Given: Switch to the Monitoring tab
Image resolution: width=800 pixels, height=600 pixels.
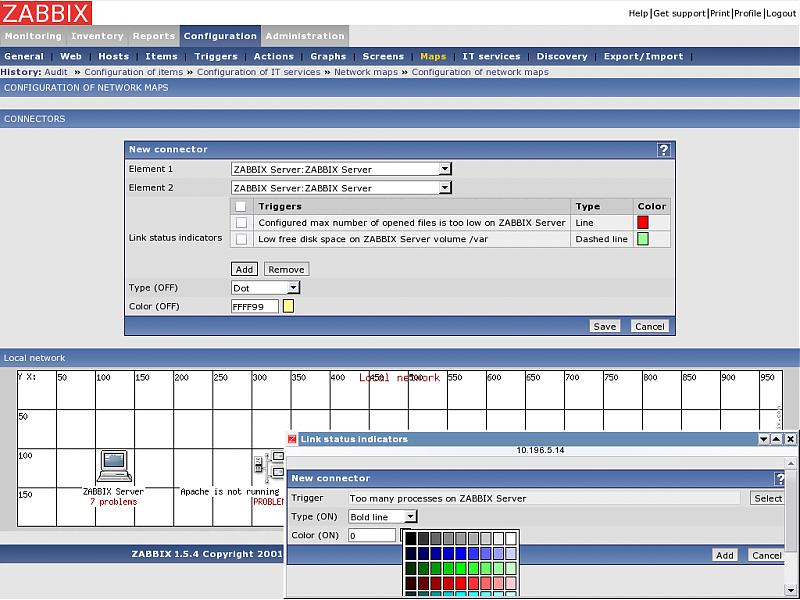Looking at the screenshot, I should coord(33,36).
